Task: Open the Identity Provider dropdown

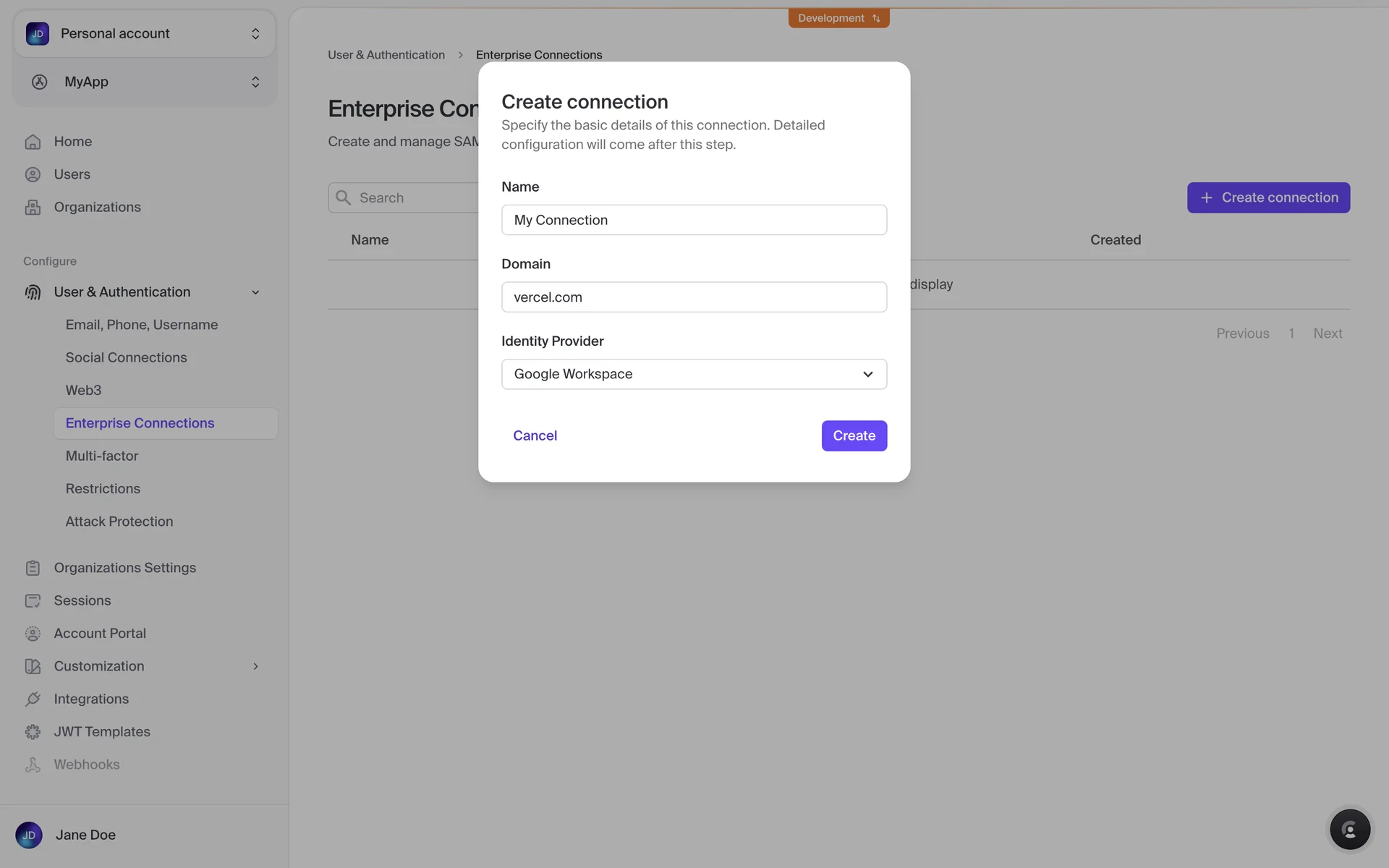Action: point(693,374)
